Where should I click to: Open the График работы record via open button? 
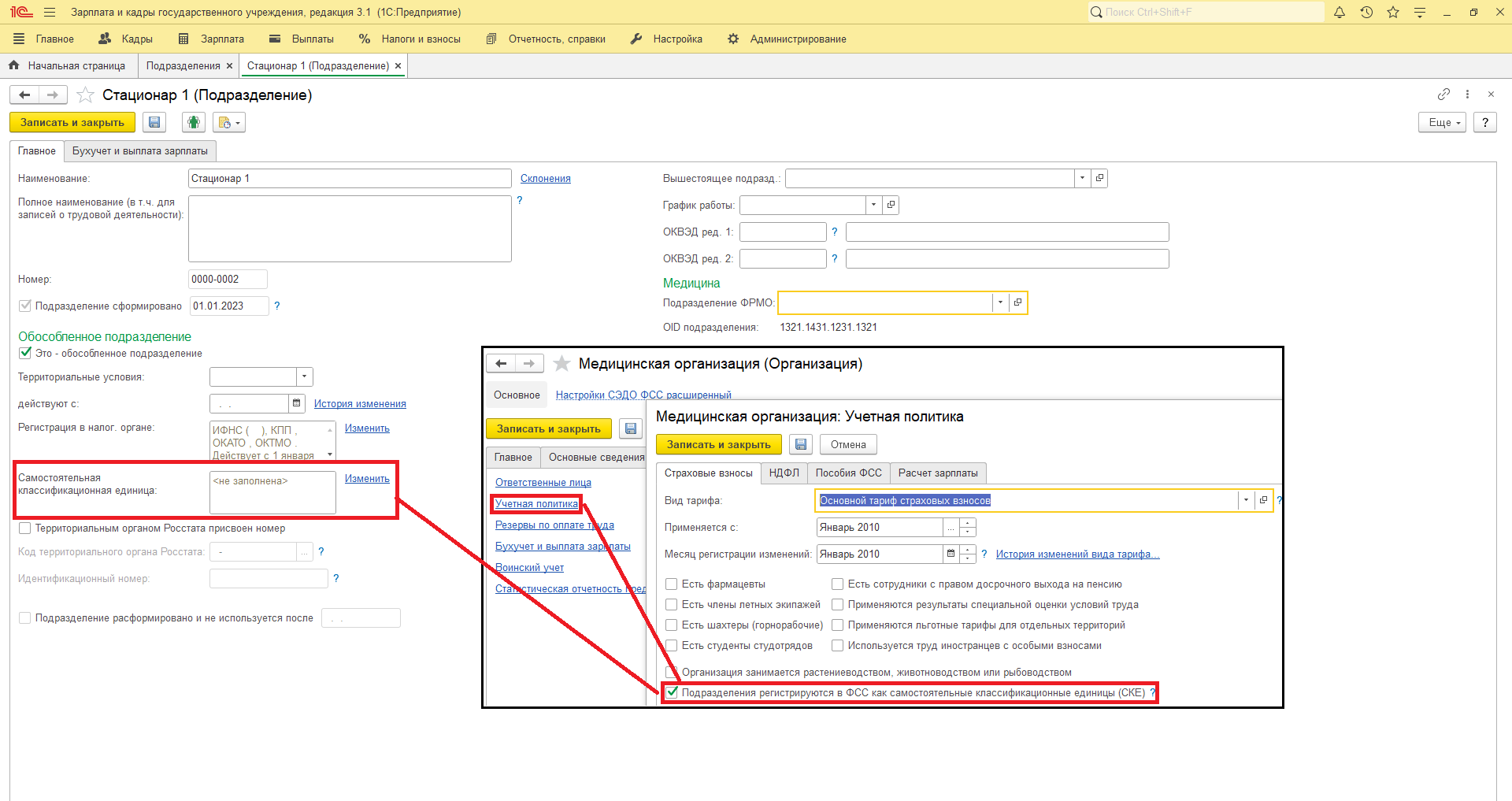pyautogui.click(x=891, y=205)
